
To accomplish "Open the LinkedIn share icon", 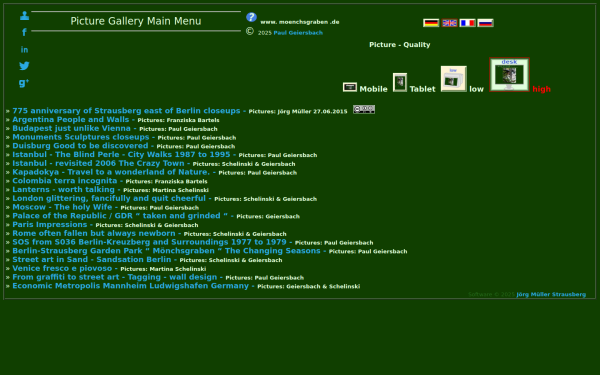I will (24, 50).
